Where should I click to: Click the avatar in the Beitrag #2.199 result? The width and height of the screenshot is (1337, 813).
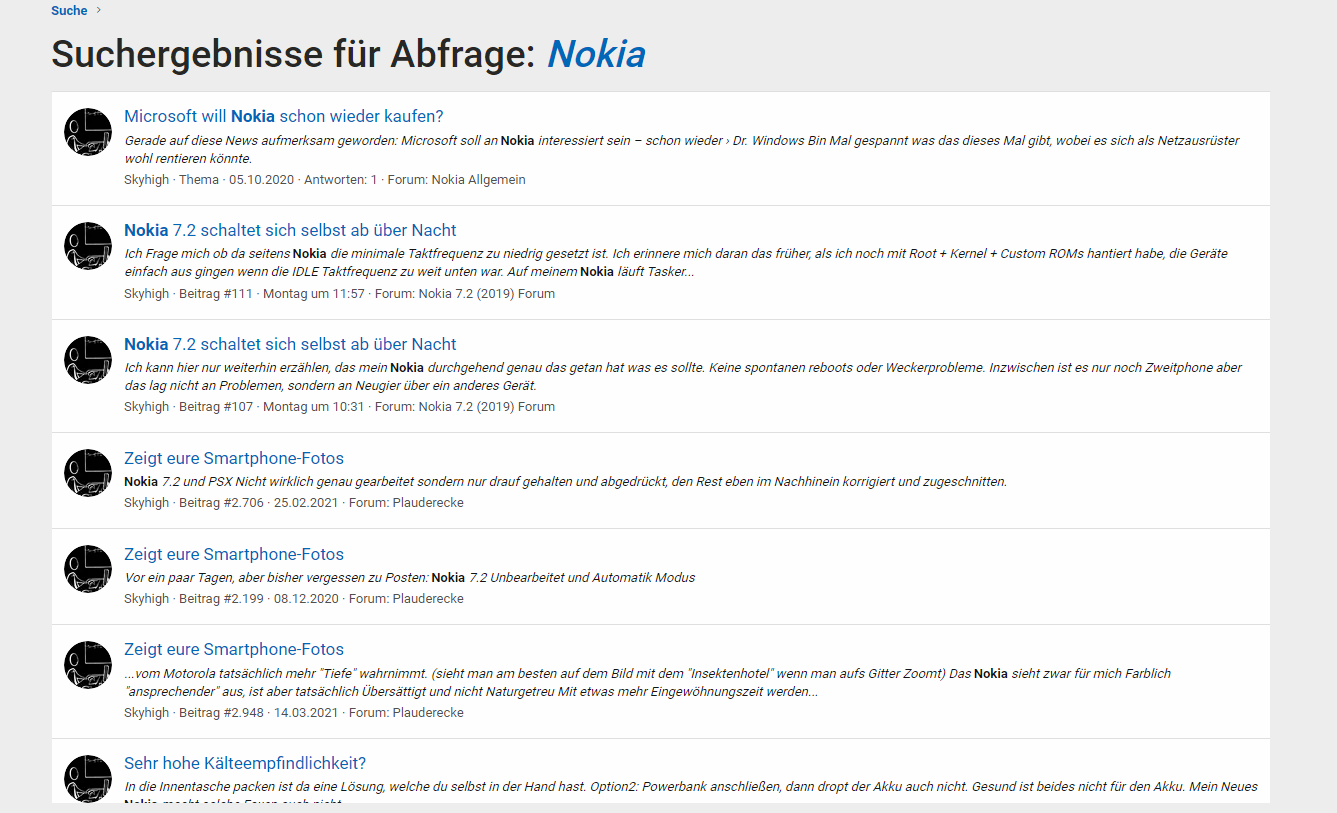88,569
